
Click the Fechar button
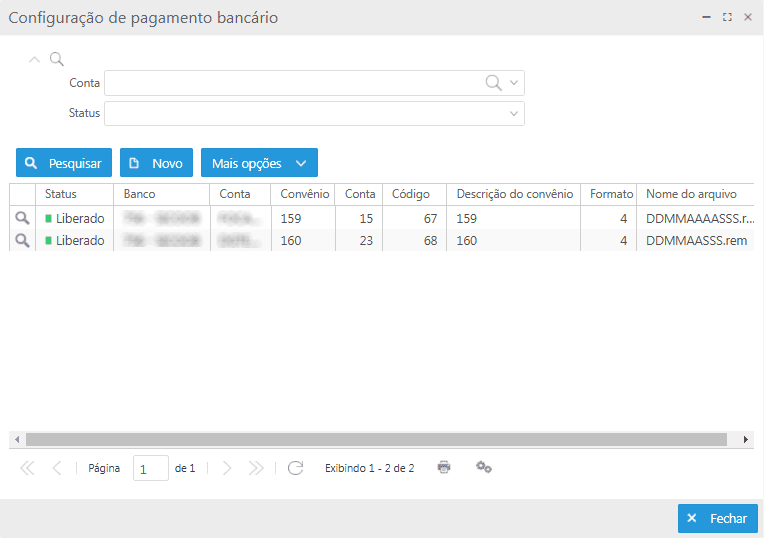[717, 518]
